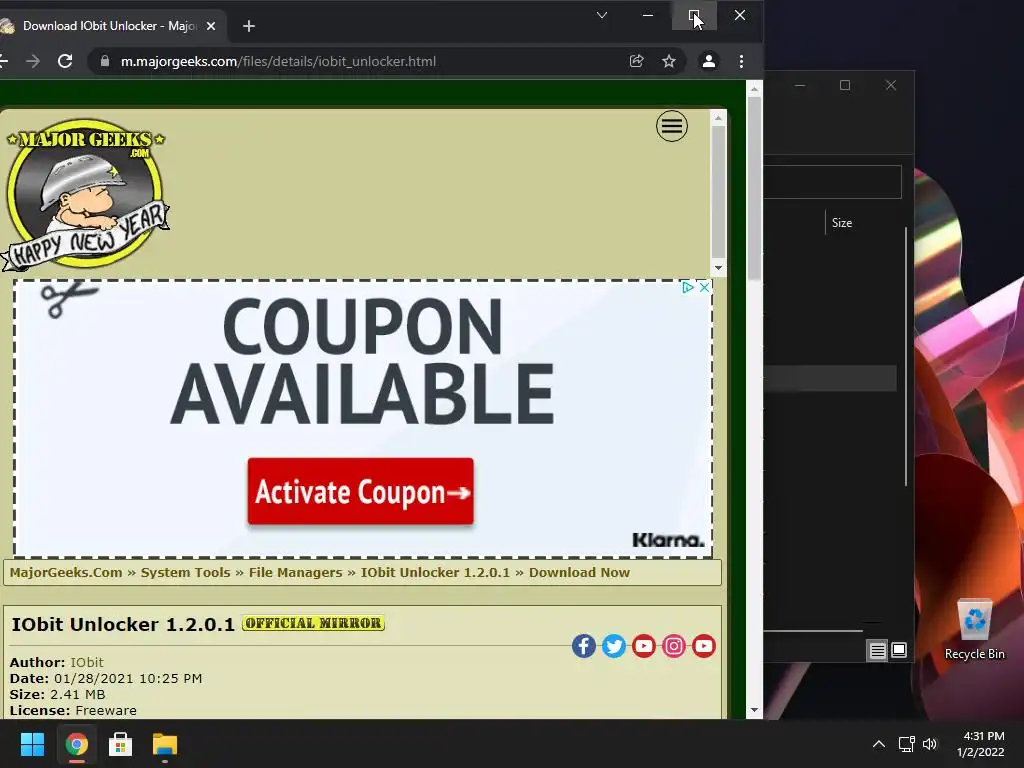Open the clock and calendar flyout
Viewport: 1024px width, 768px height.
coord(982,744)
